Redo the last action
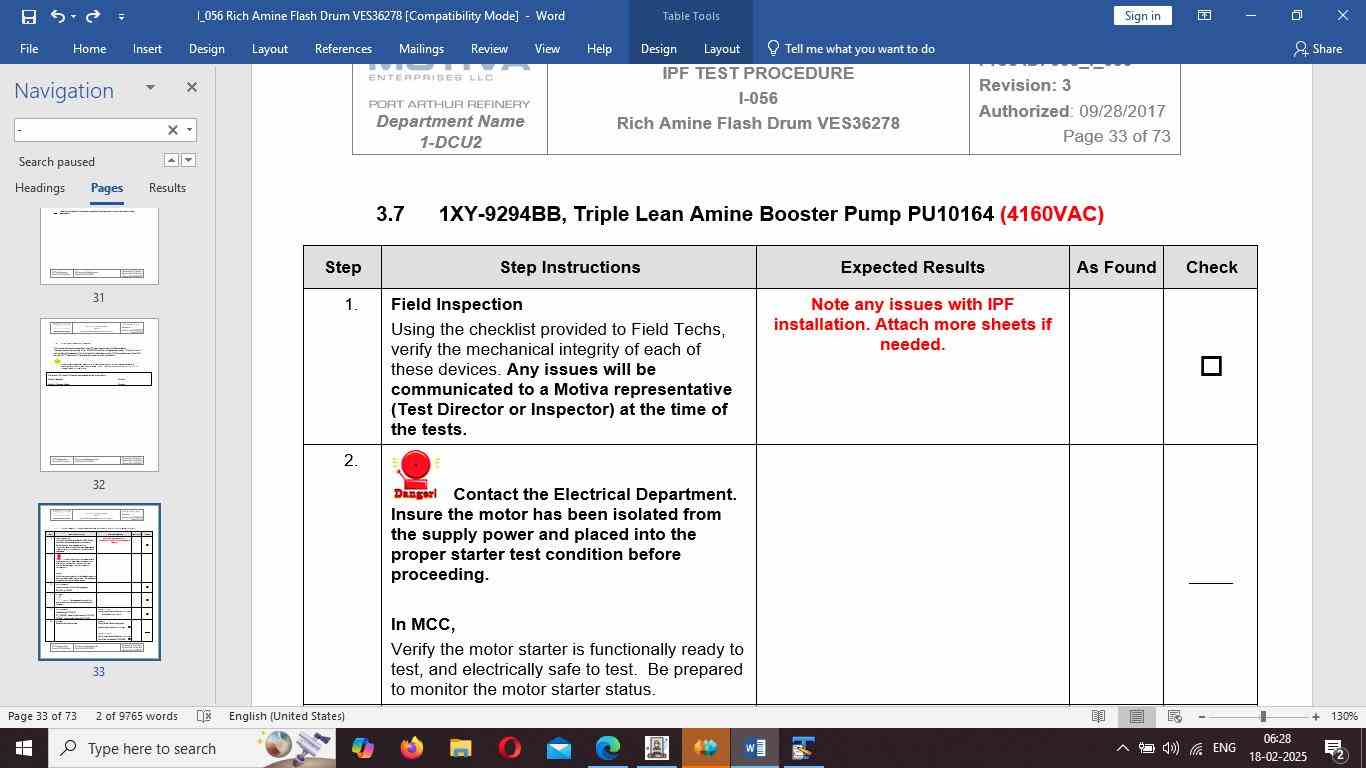 (93, 16)
